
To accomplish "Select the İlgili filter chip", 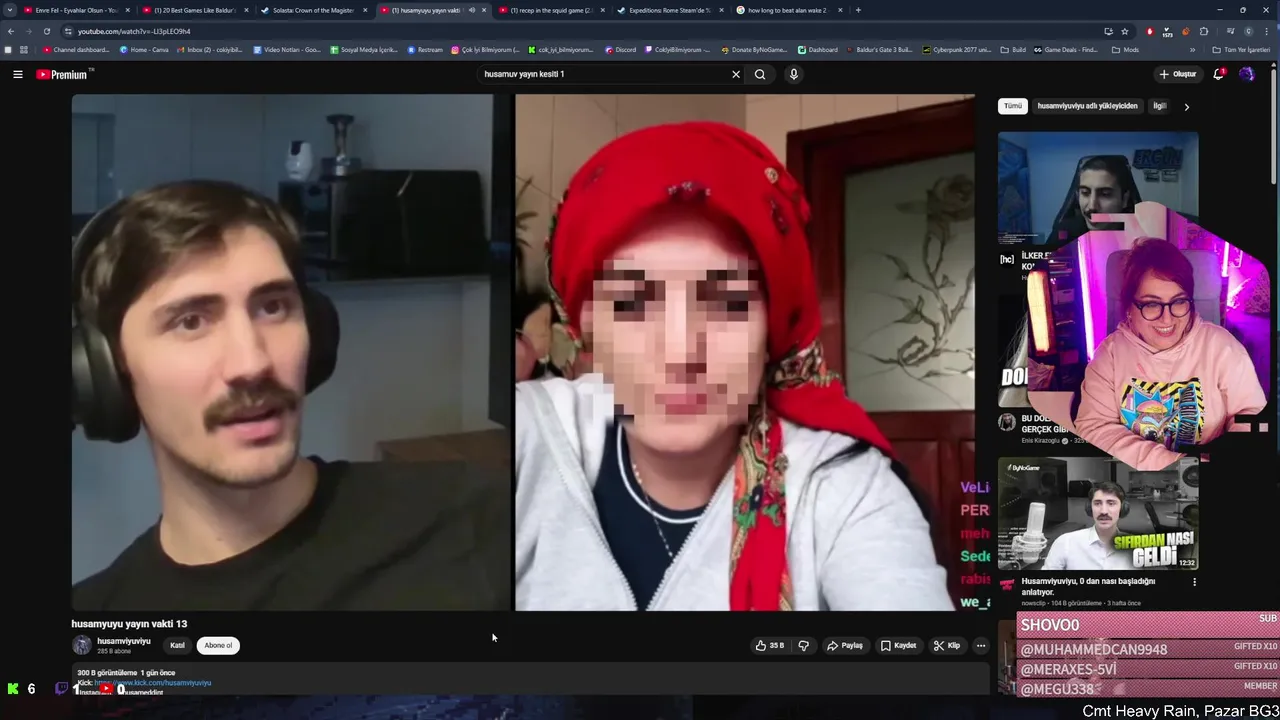I will pos(1160,106).
